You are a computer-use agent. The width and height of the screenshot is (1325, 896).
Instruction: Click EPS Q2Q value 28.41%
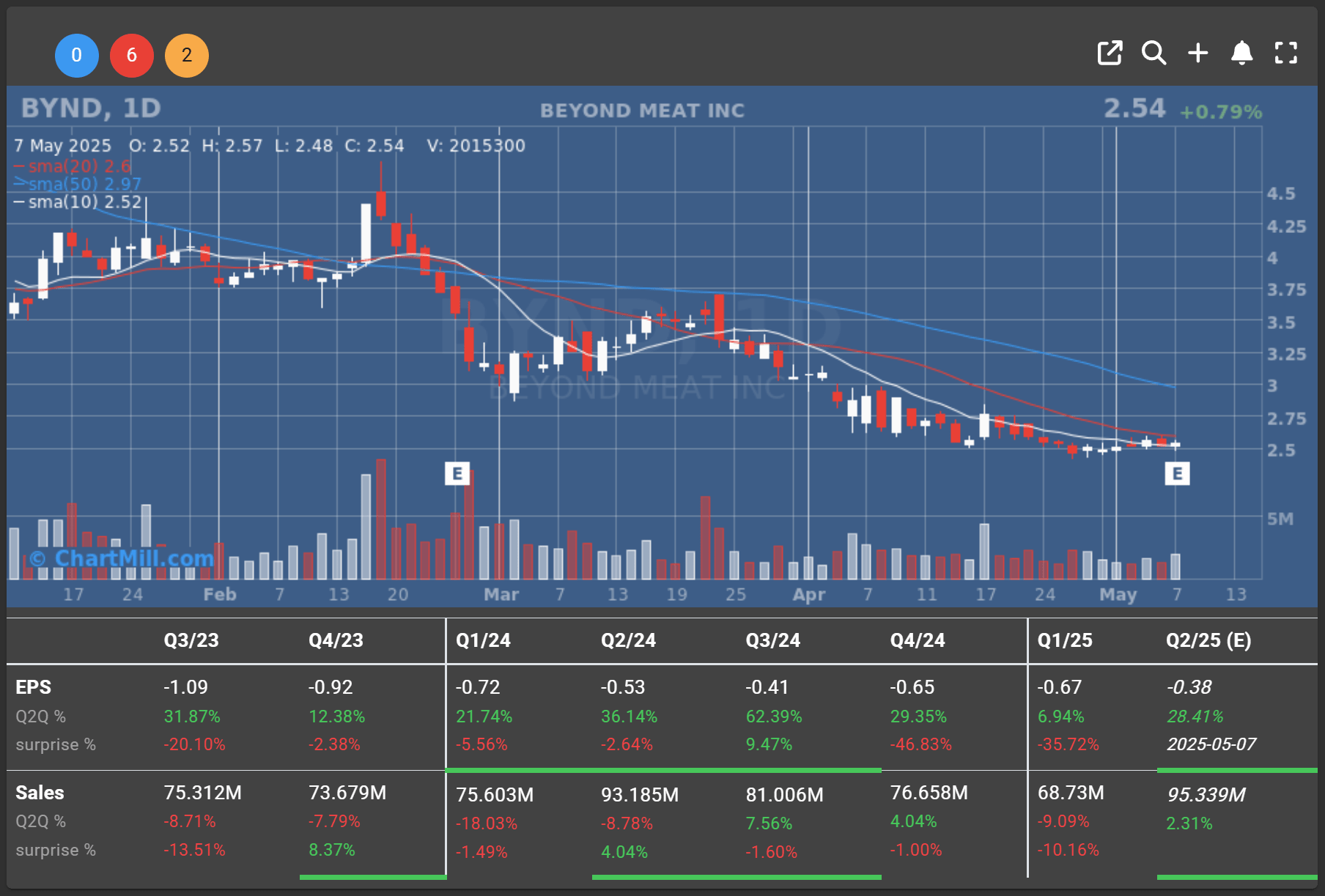pyautogui.click(x=1195, y=717)
